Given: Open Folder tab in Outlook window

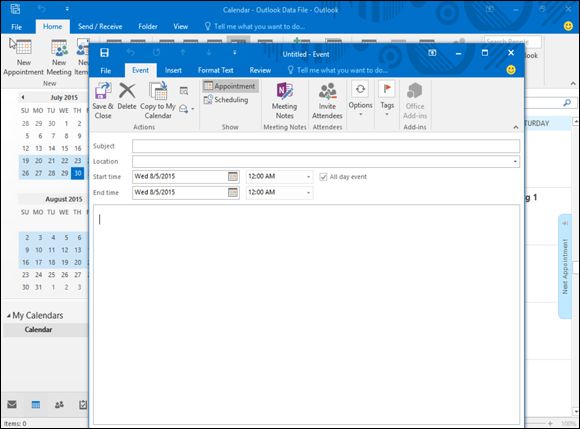Looking at the screenshot, I should coord(148,27).
